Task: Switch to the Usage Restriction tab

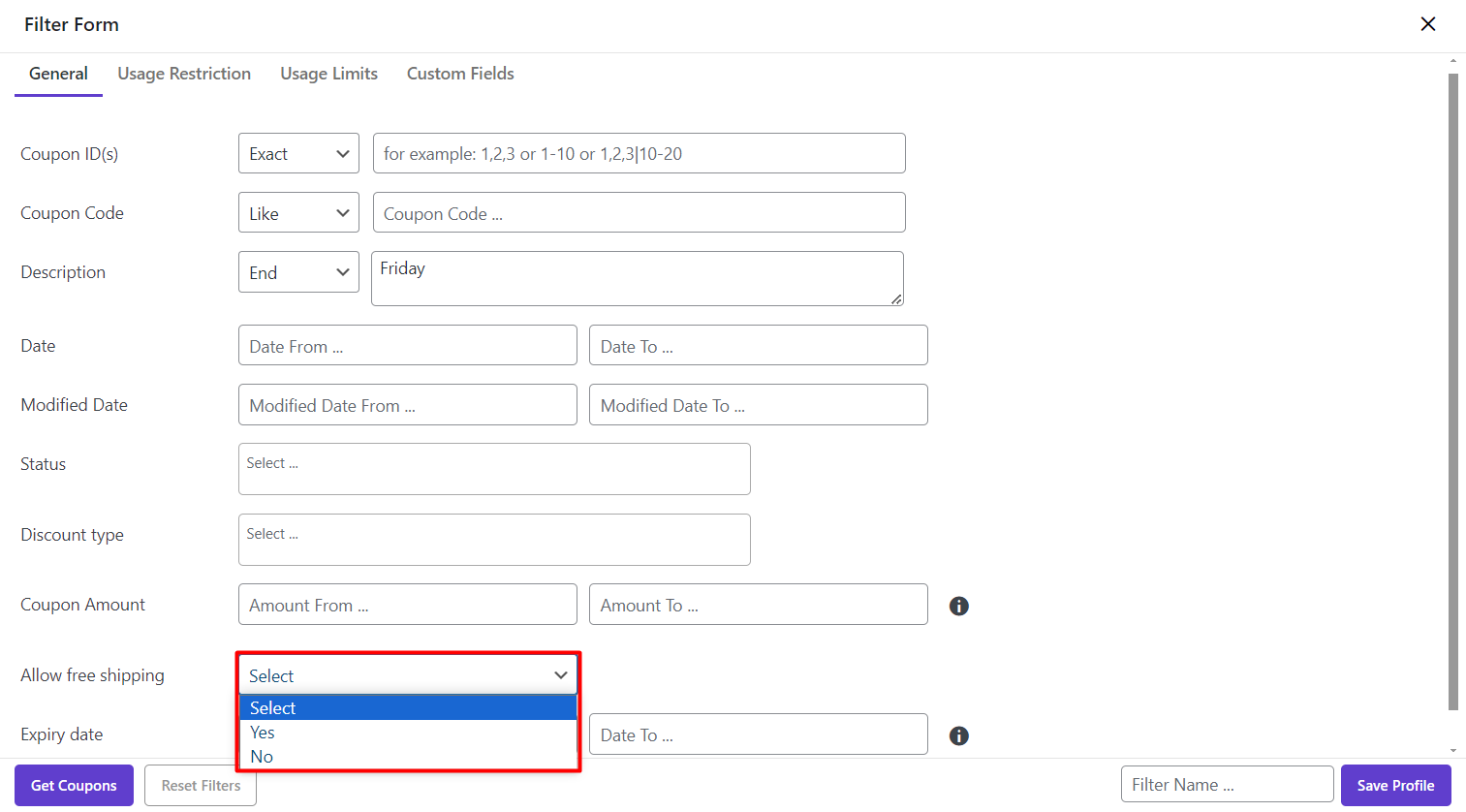Action: (184, 74)
